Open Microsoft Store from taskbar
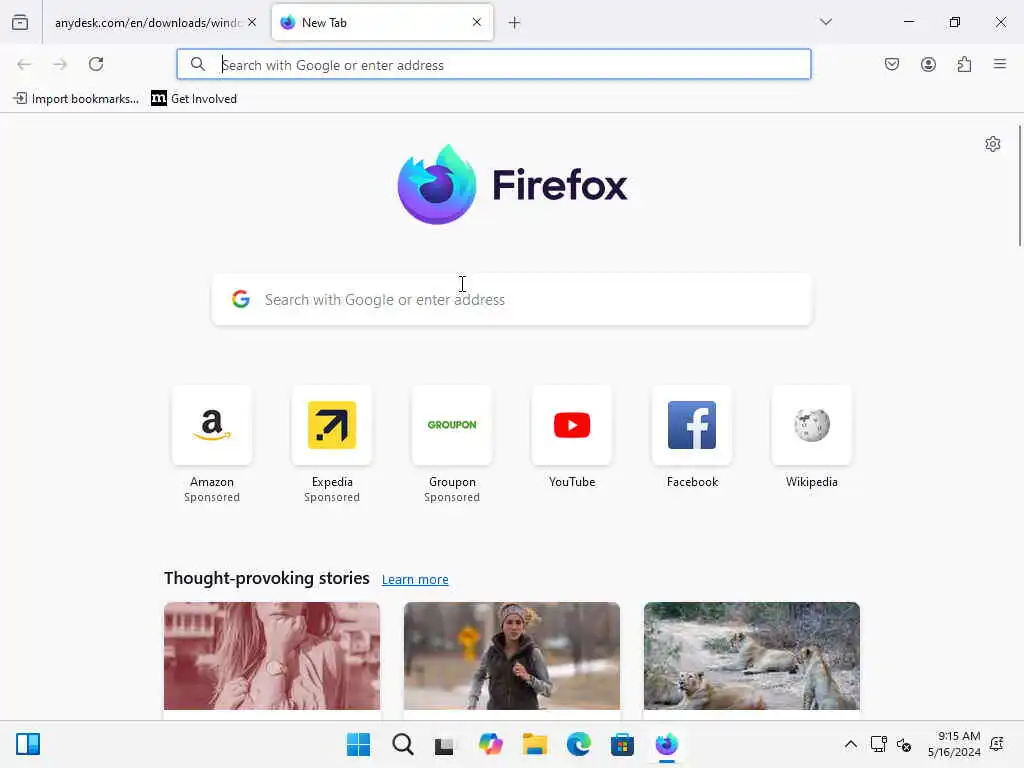The width and height of the screenshot is (1024, 768). (622, 744)
